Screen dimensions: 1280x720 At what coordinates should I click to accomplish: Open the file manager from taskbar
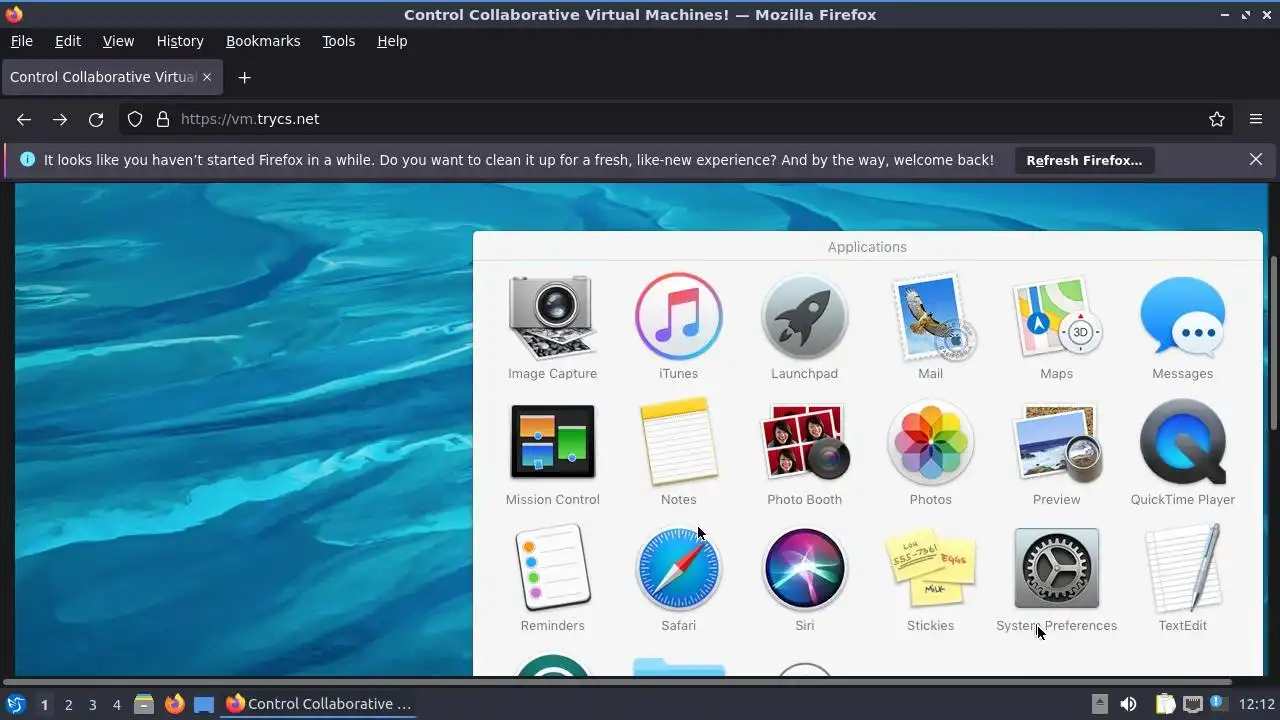[x=144, y=704]
